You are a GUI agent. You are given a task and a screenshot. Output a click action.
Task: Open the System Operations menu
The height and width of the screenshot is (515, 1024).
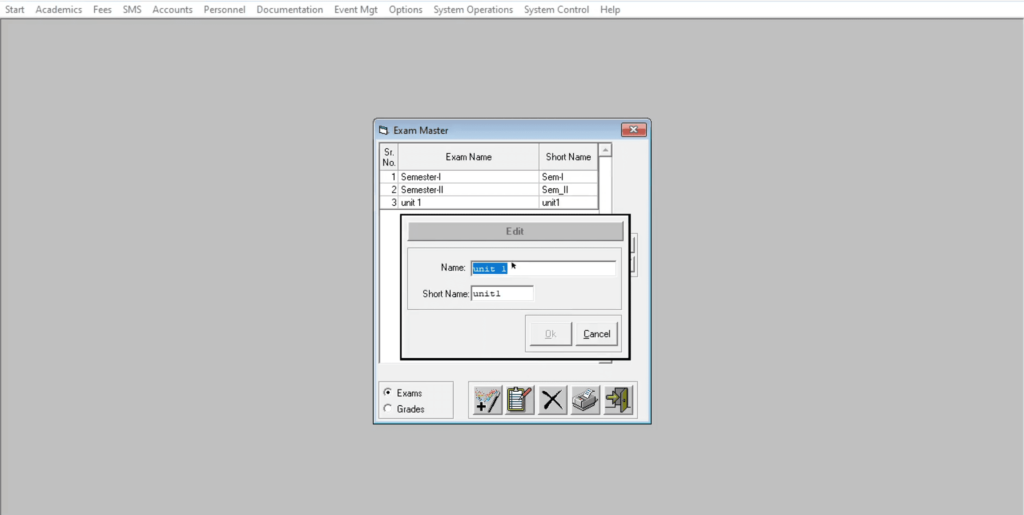(x=473, y=10)
